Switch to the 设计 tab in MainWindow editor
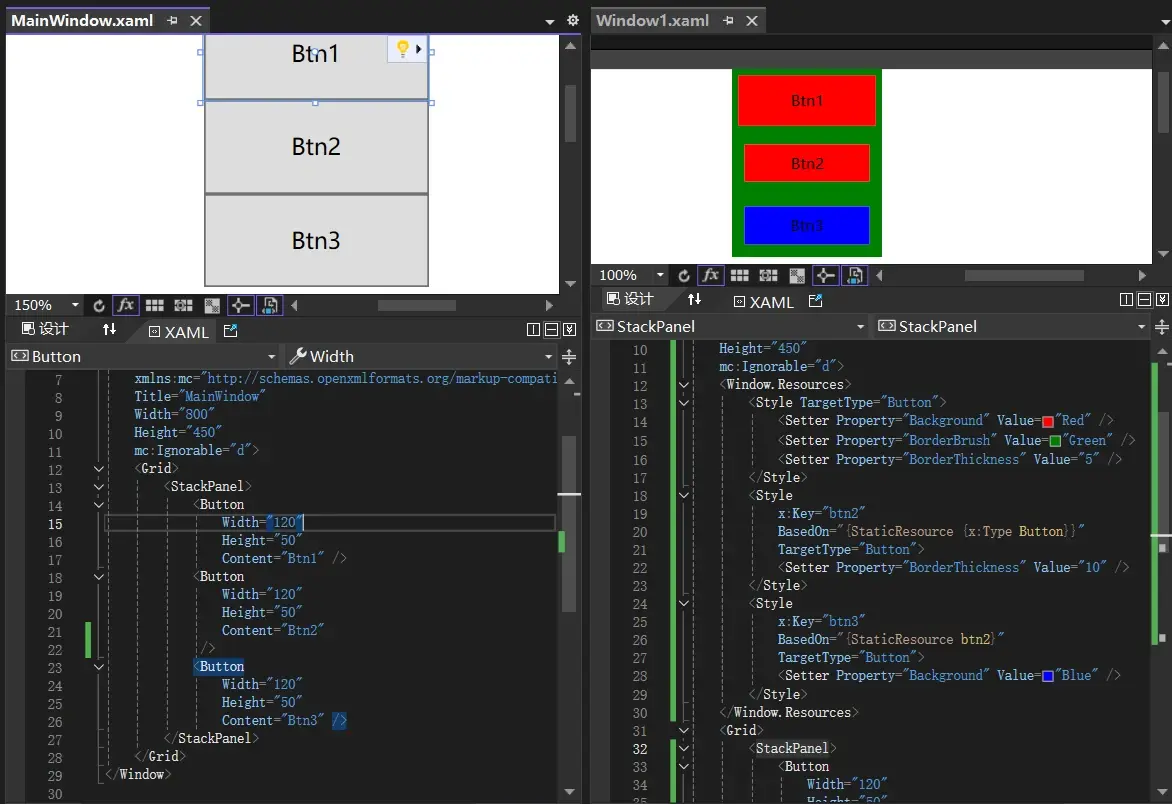The height and width of the screenshot is (804, 1172). click(x=45, y=330)
